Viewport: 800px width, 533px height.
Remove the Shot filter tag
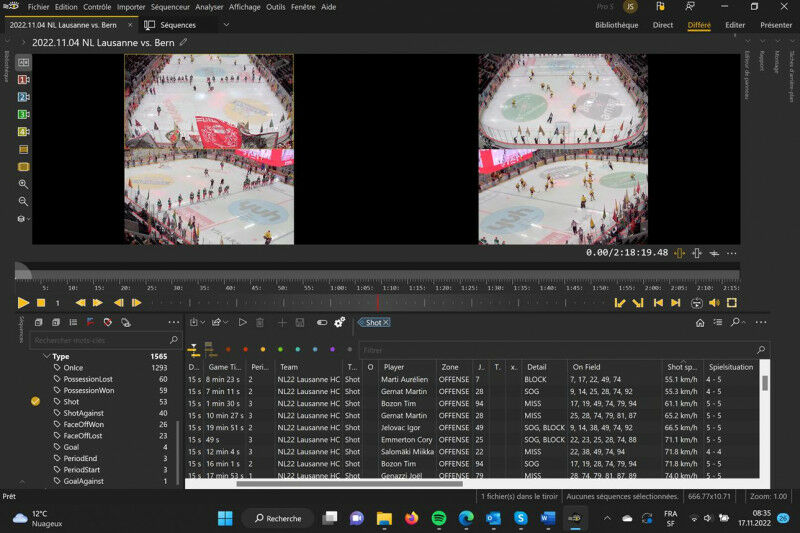click(386, 322)
